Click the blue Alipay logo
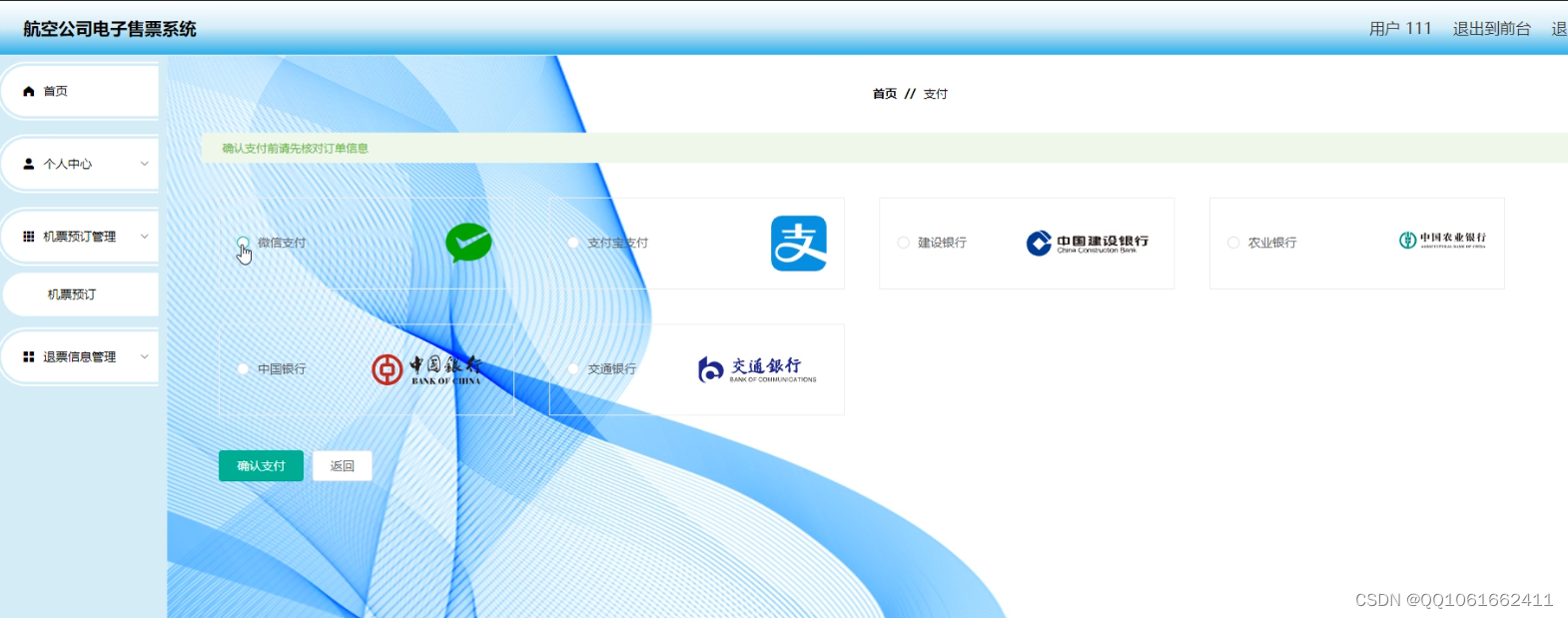1568x618 pixels. [x=799, y=243]
